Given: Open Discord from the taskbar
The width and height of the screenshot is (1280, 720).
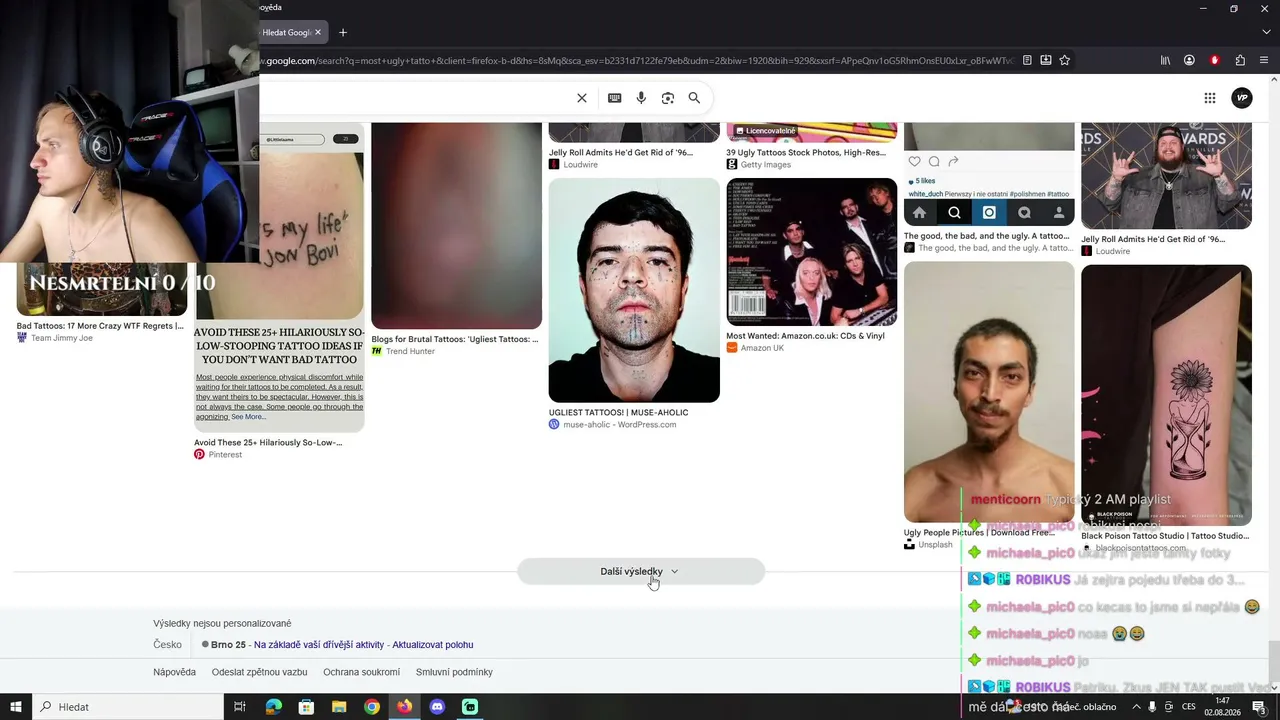Looking at the screenshot, I should pyautogui.click(x=437, y=707).
